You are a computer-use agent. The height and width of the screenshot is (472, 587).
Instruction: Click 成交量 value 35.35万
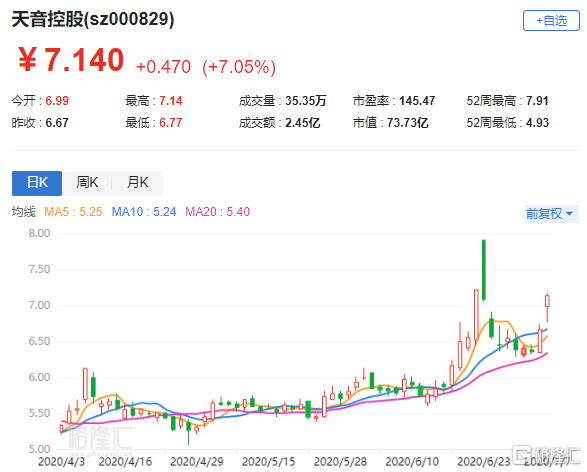(306, 101)
